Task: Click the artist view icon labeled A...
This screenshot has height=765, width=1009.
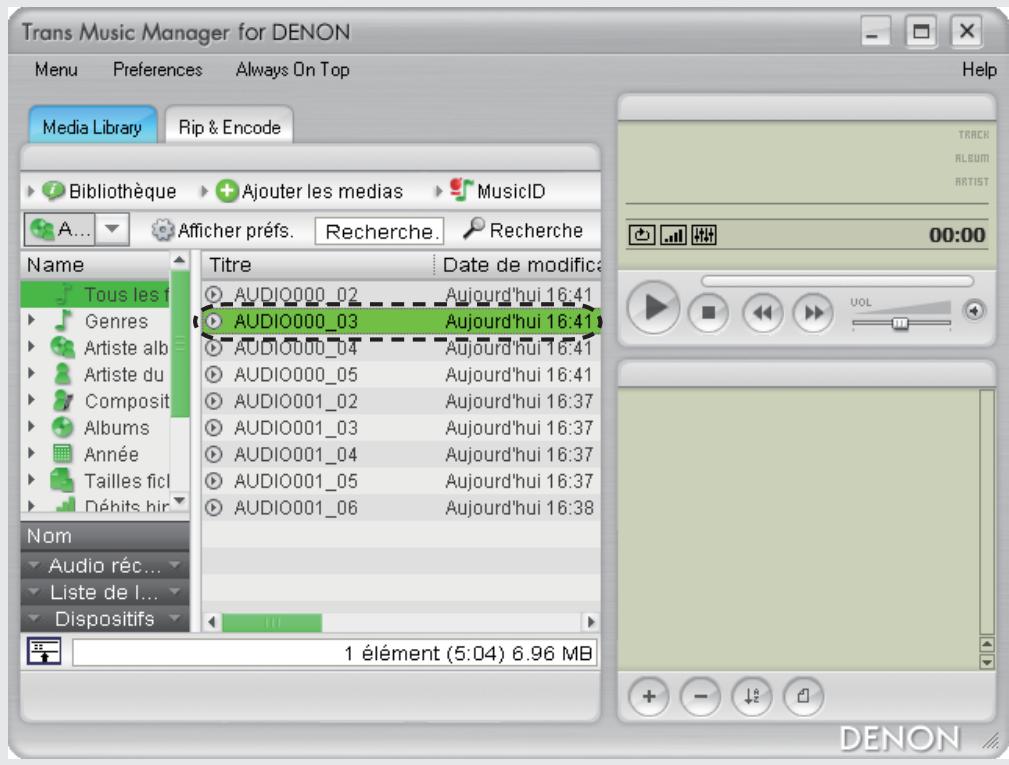Action: click(60, 229)
